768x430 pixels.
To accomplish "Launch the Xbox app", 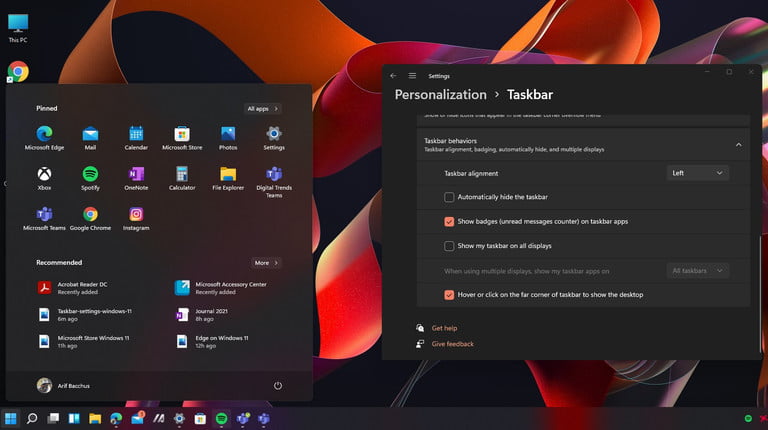I will click(x=45, y=178).
